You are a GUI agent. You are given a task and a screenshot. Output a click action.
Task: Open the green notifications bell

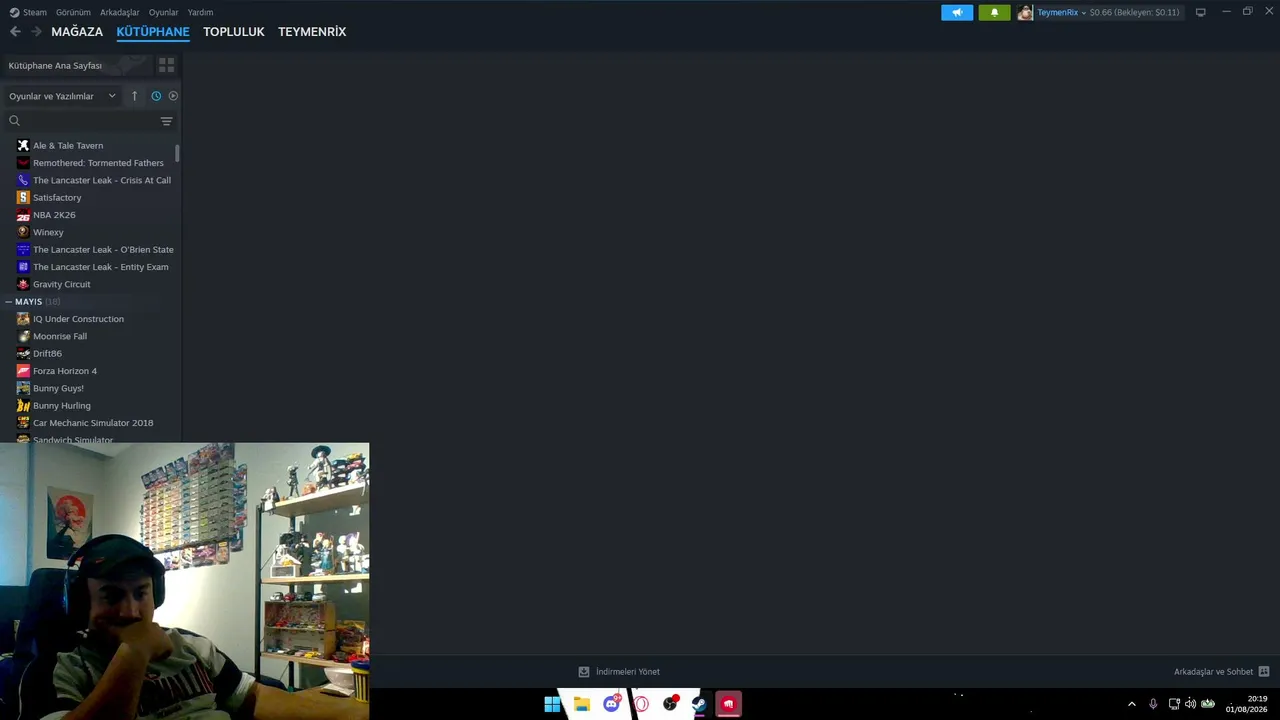[x=994, y=12]
